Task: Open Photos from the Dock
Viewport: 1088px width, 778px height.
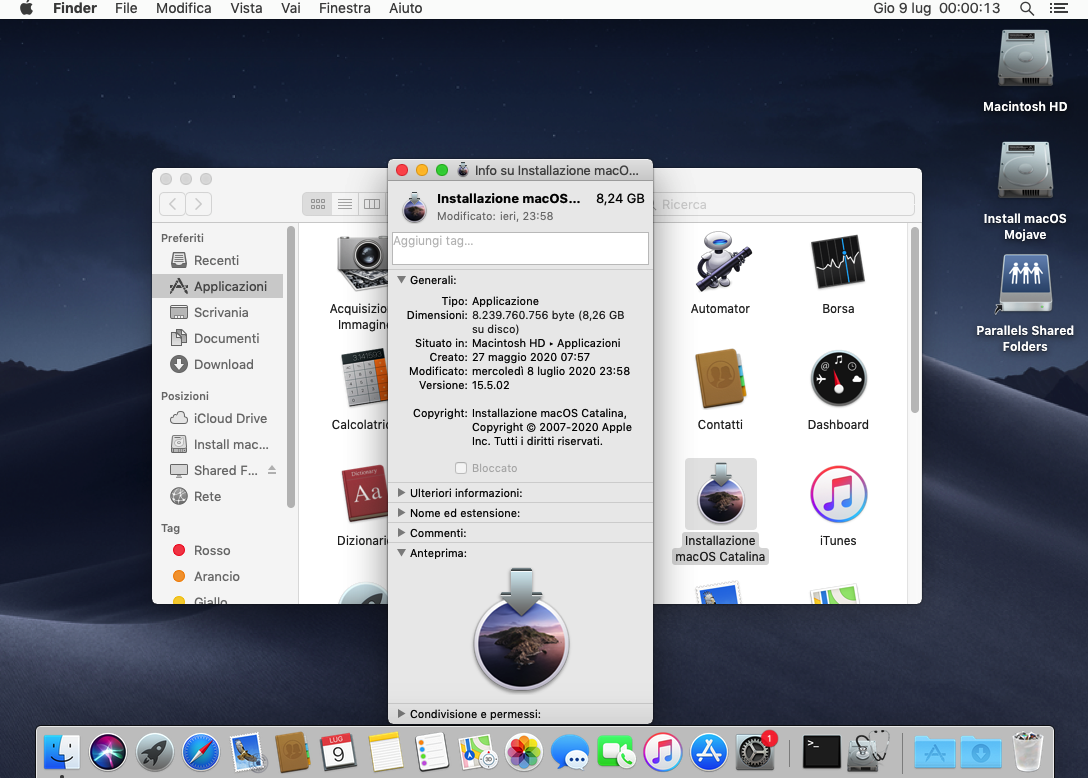Action: pyautogui.click(x=524, y=752)
